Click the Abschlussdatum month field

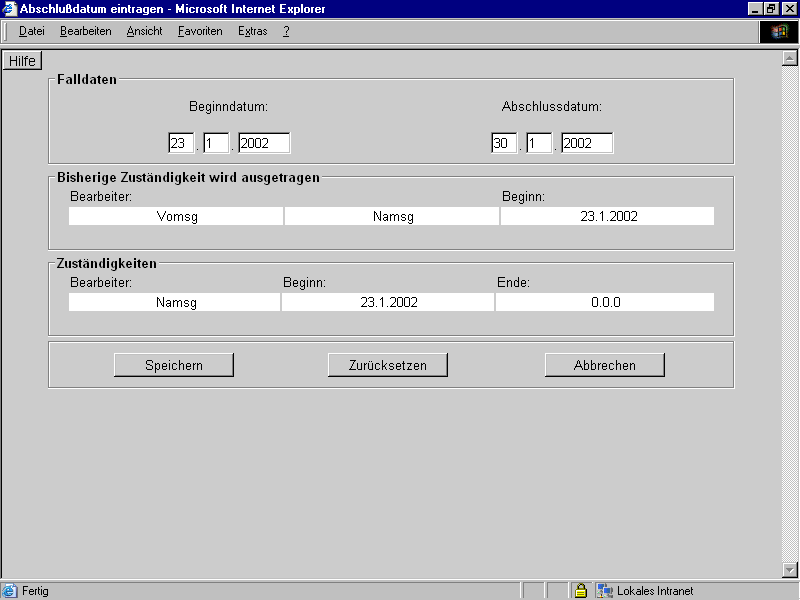538,143
